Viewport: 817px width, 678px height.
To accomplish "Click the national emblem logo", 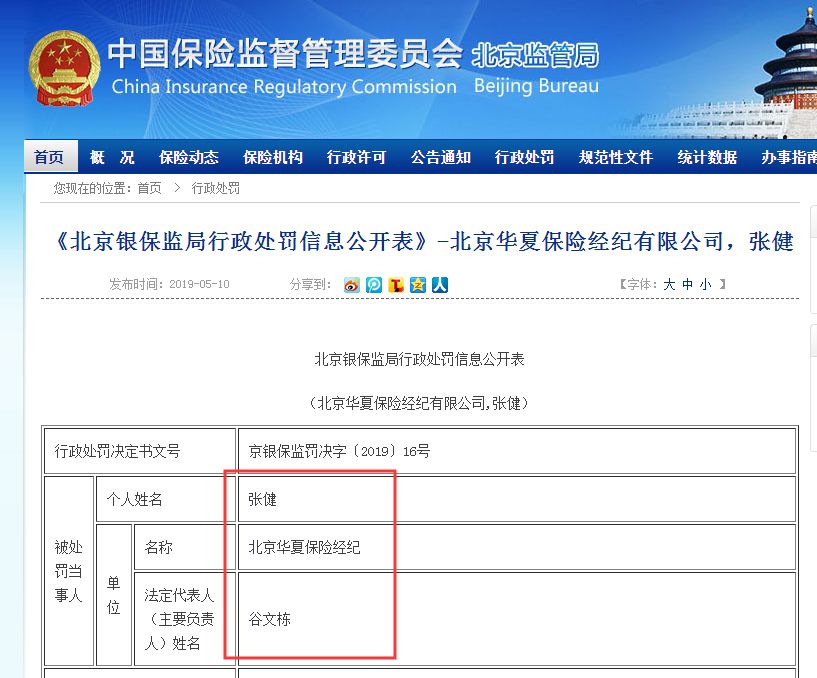I will point(64,68).
